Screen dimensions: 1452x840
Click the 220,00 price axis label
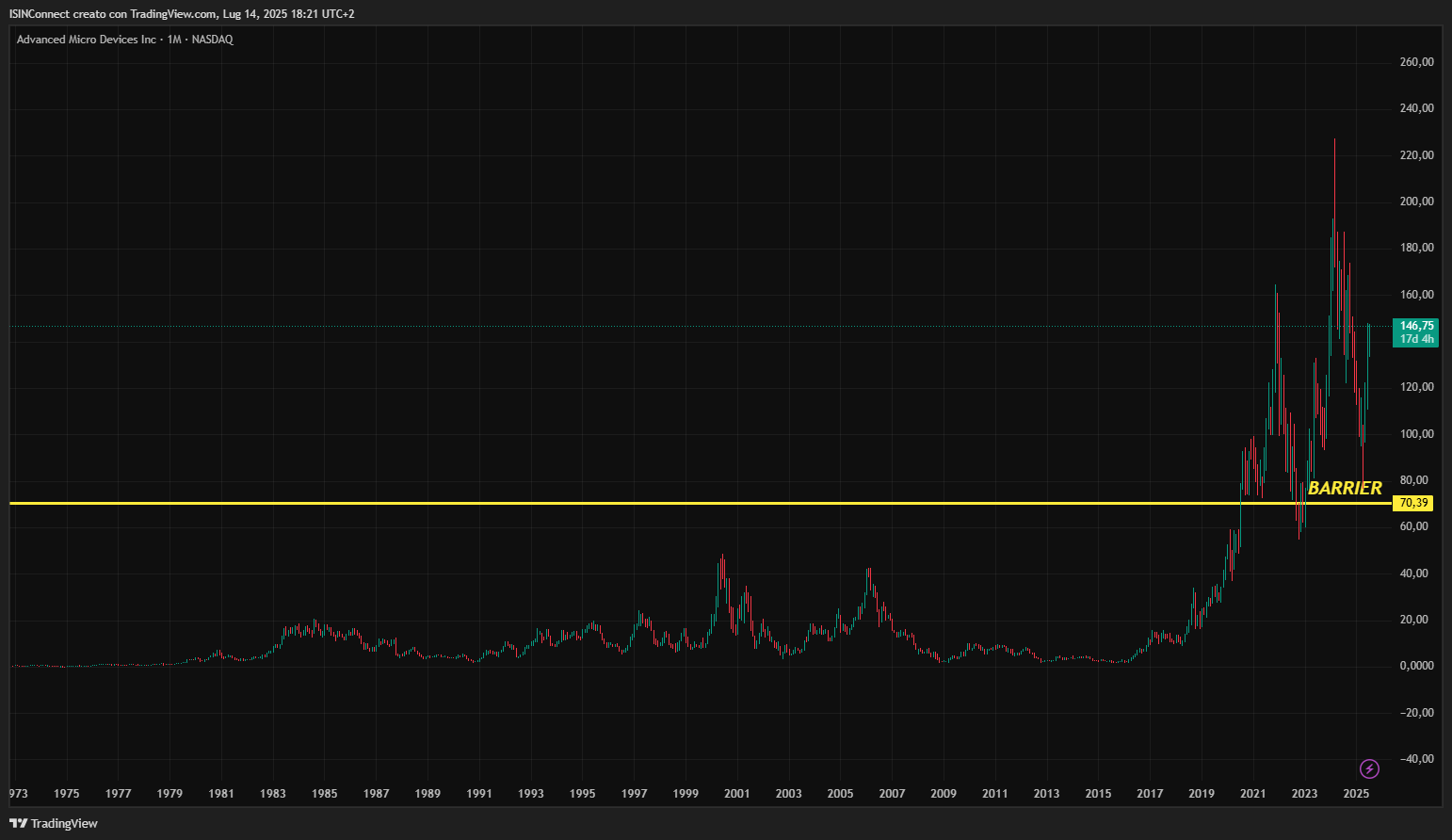click(1416, 155)
